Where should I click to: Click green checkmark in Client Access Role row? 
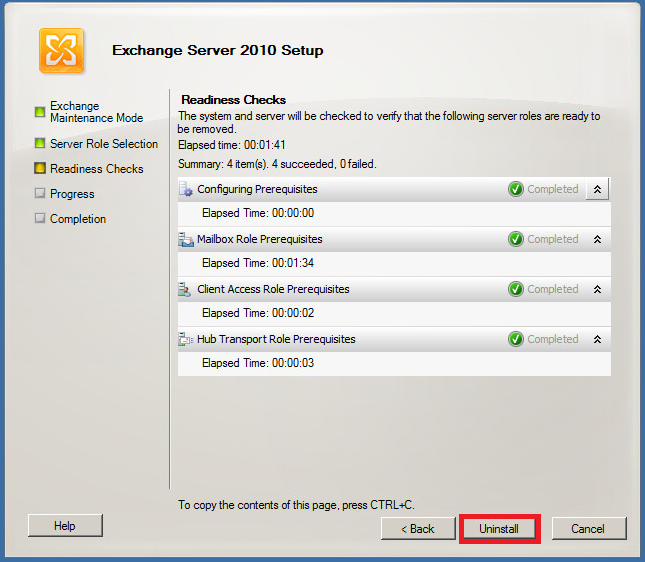515,289
